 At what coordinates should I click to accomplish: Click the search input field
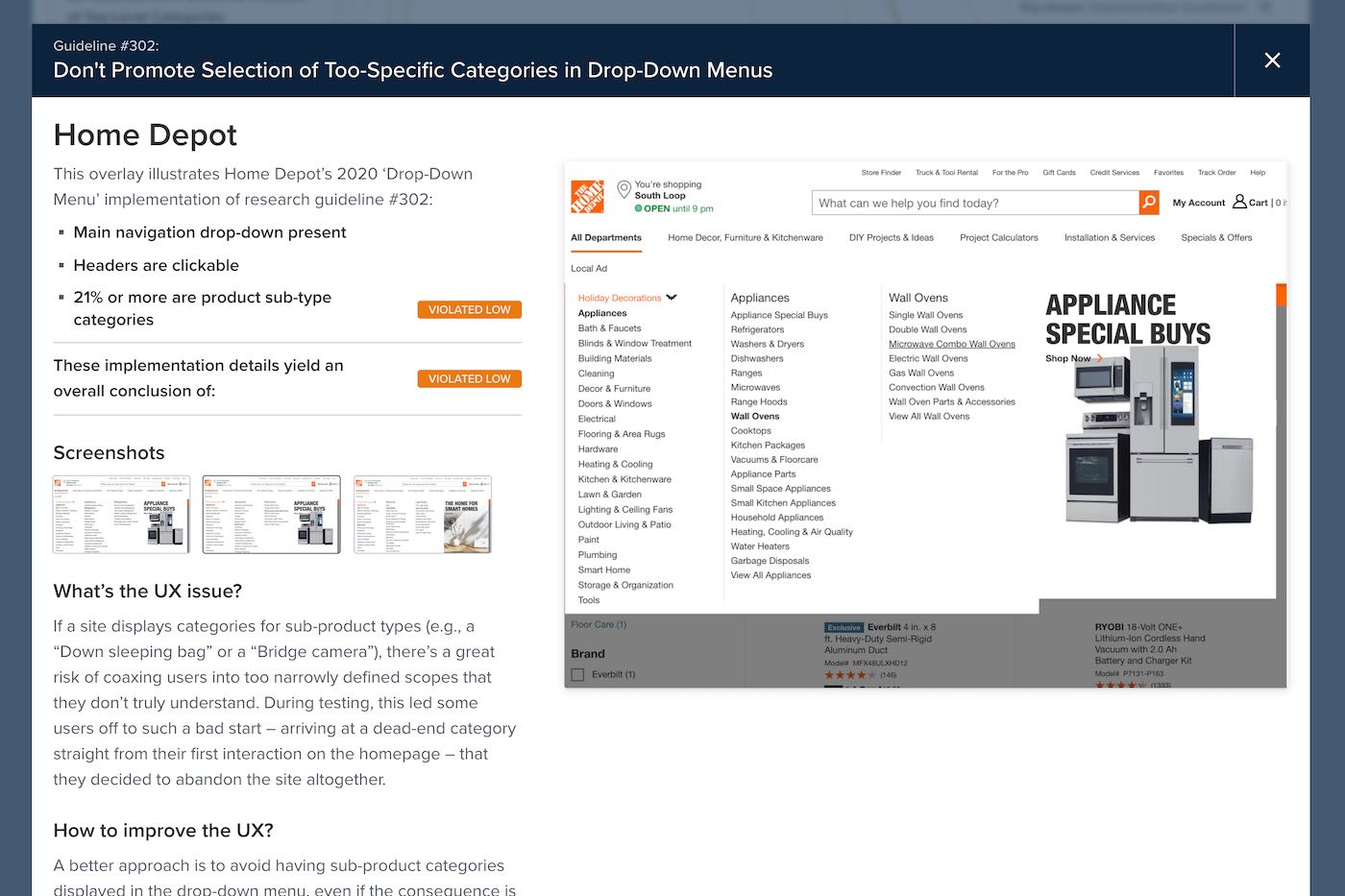click(974, 203)
